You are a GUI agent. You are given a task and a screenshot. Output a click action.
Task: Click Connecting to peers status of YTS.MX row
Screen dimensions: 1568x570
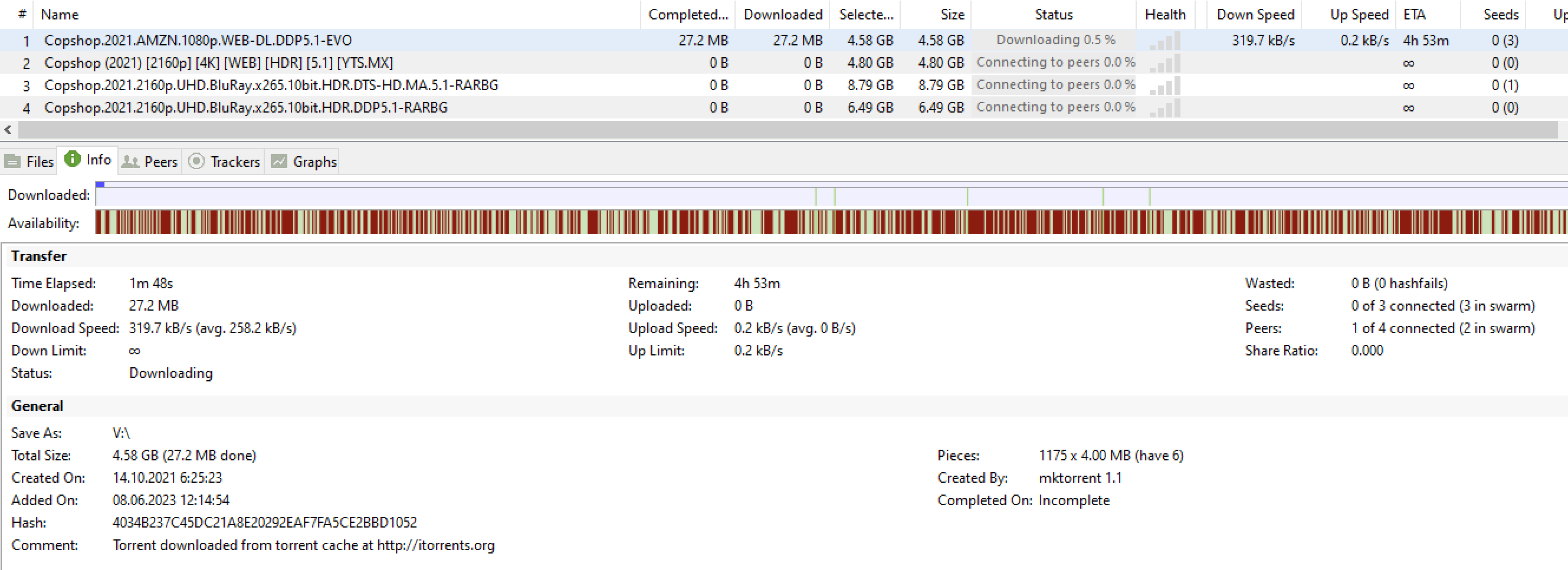pyautogui.click(x=1055, y=62)
